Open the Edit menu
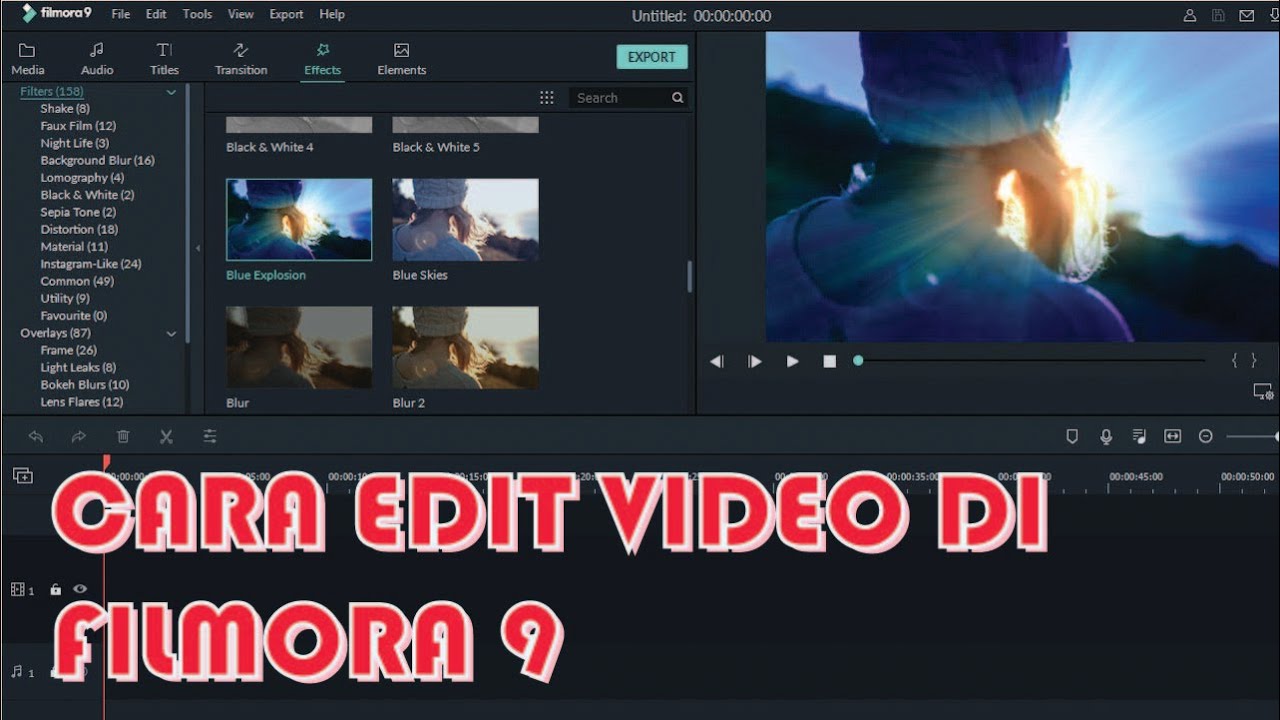The height and width of the screenshot is (720, 1280). click(156, 14)
